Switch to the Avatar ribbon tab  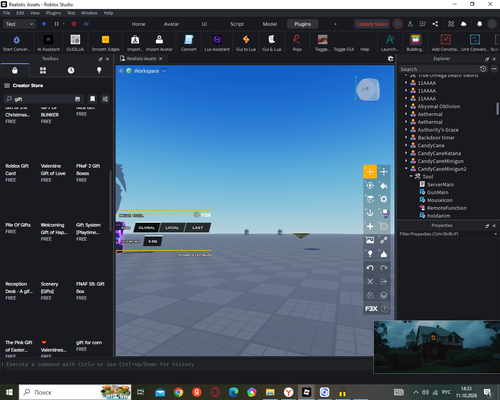pos(171,24)
